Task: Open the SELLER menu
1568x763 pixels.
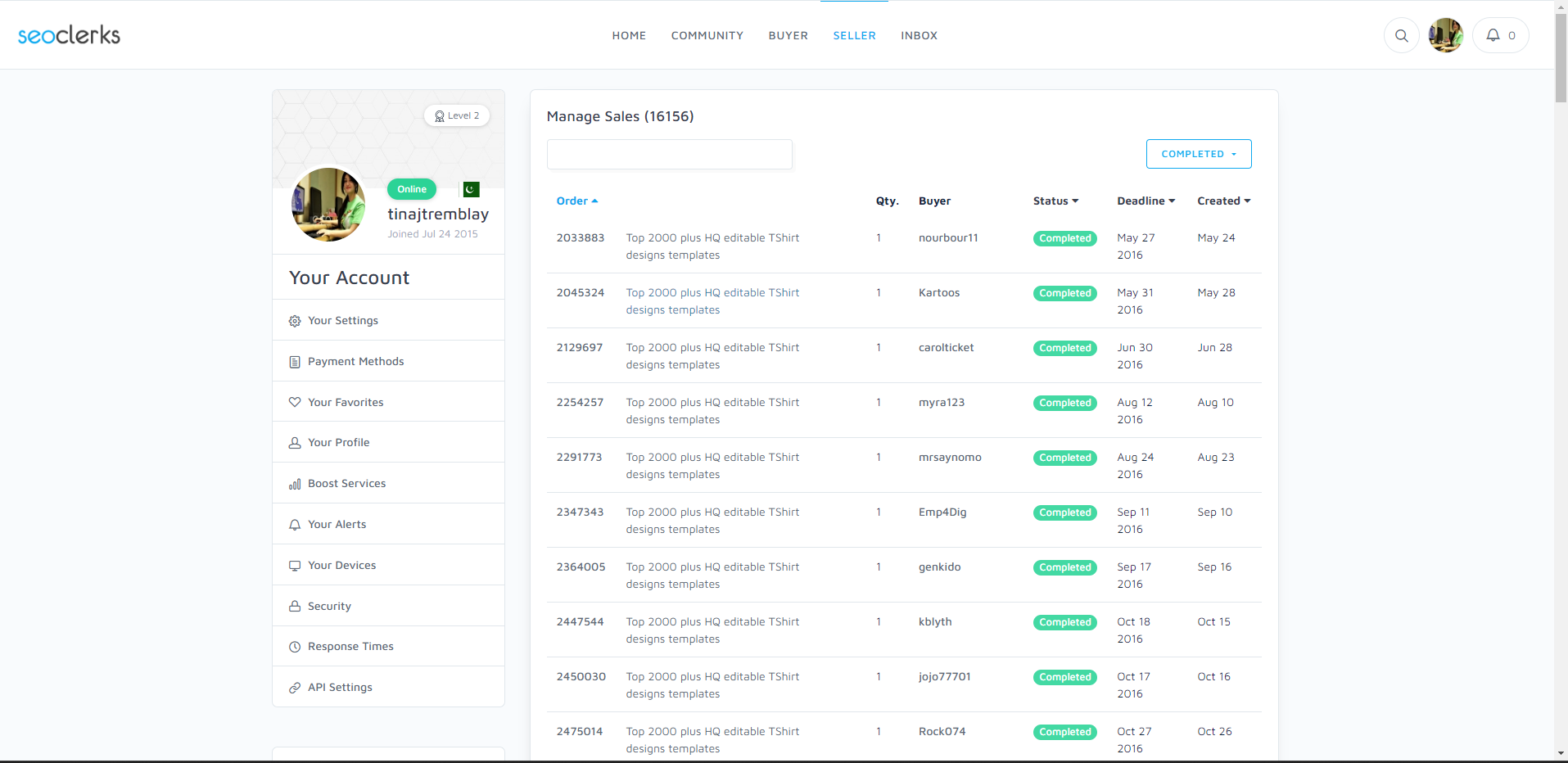Action: (x=854, y=35)
